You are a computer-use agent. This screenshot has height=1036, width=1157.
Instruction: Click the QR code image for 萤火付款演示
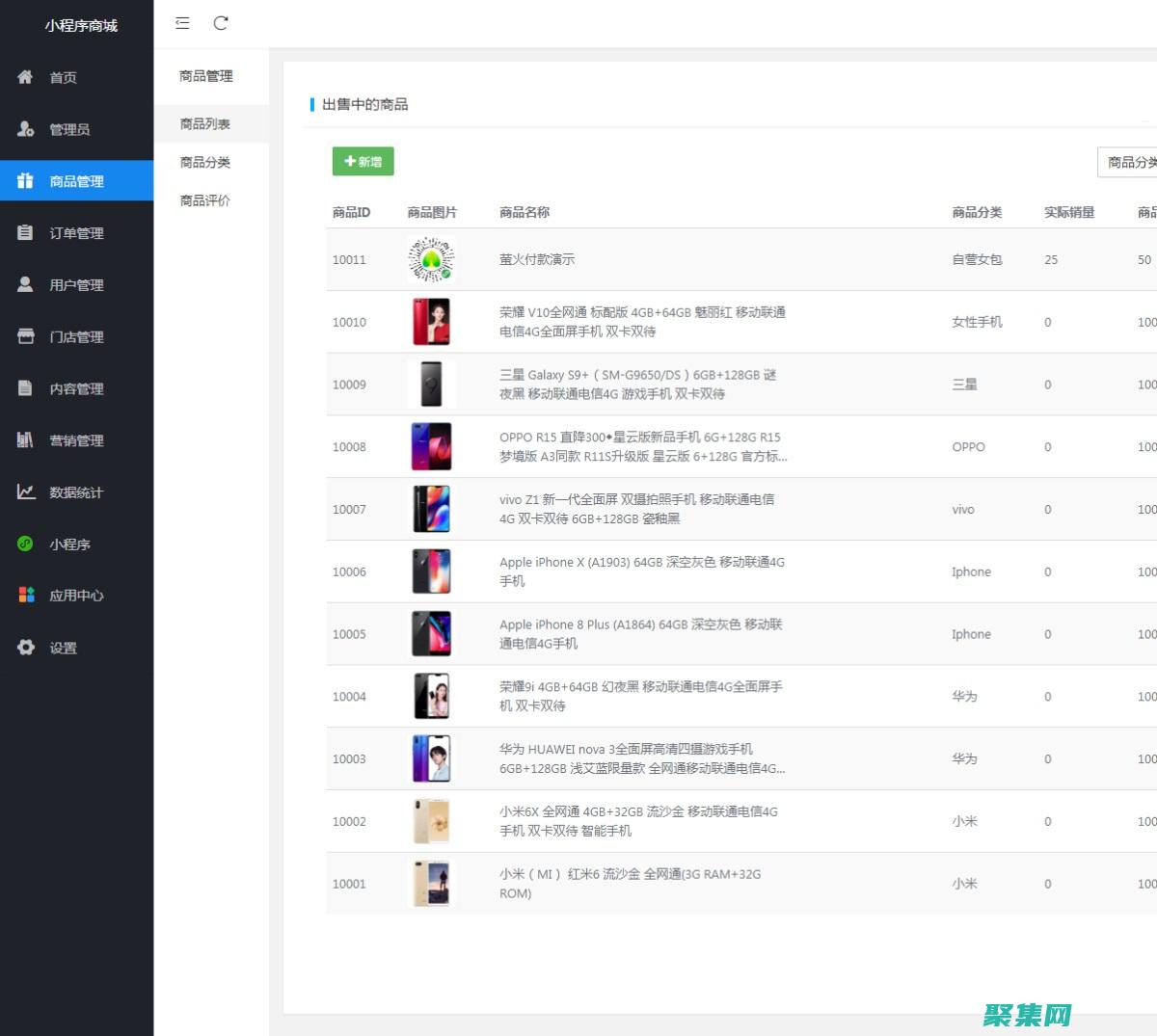click(x=431, y=258)
